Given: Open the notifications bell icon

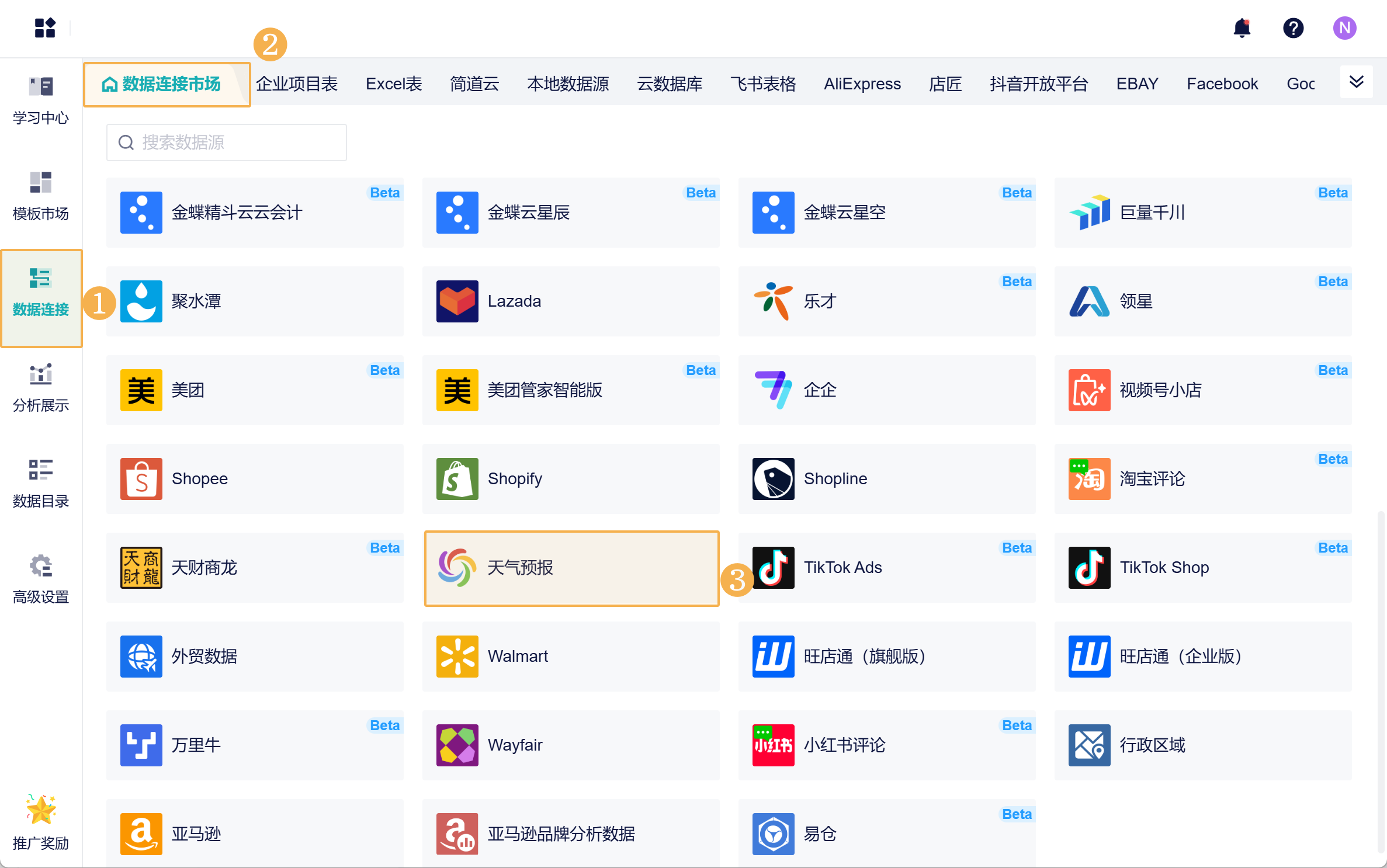Looking at the screenshot, I should point(1242,28).
